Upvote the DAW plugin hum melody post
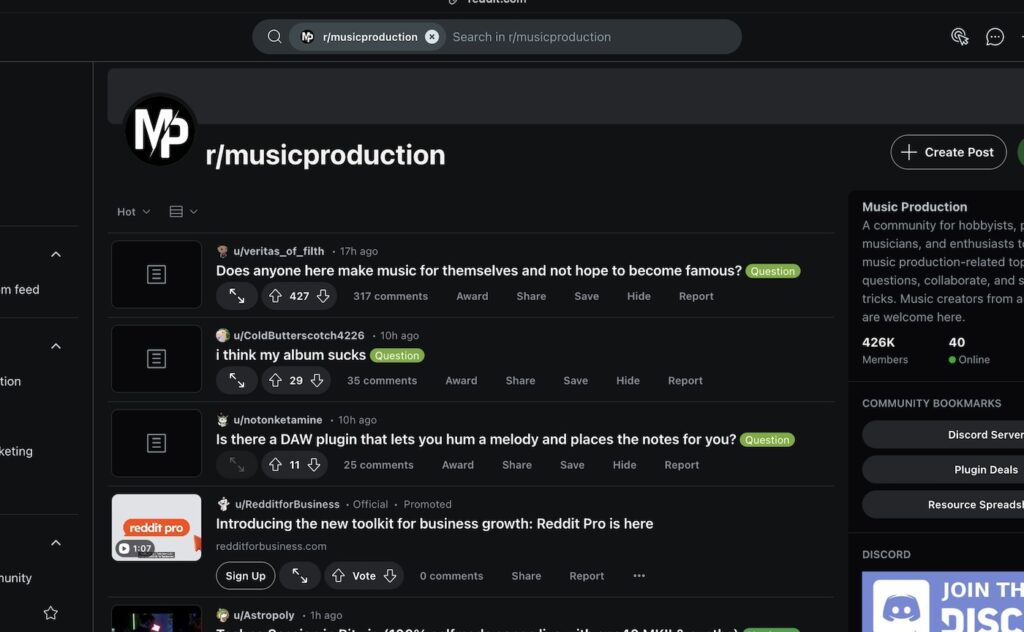 [x=275, y=465]
